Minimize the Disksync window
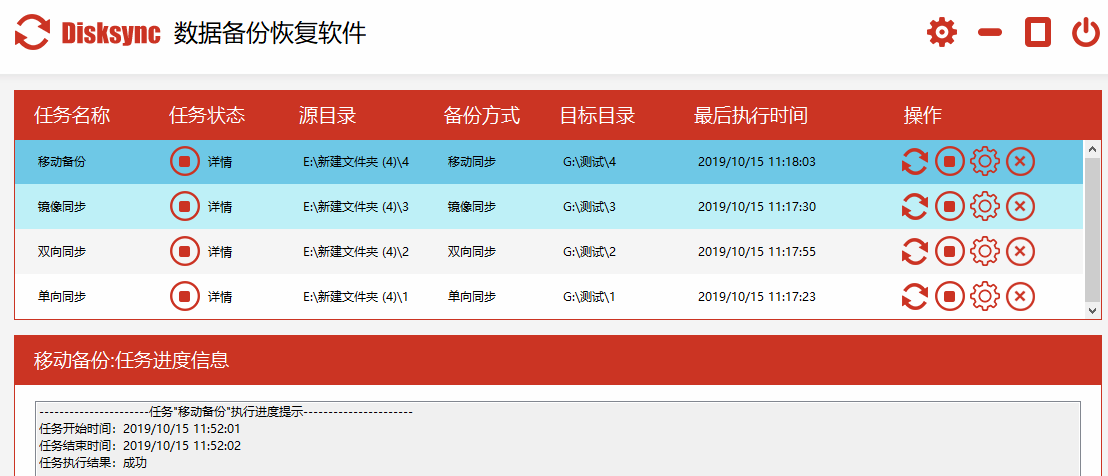The height and width of the screenshot is (476, 1108). click(990, 32)
